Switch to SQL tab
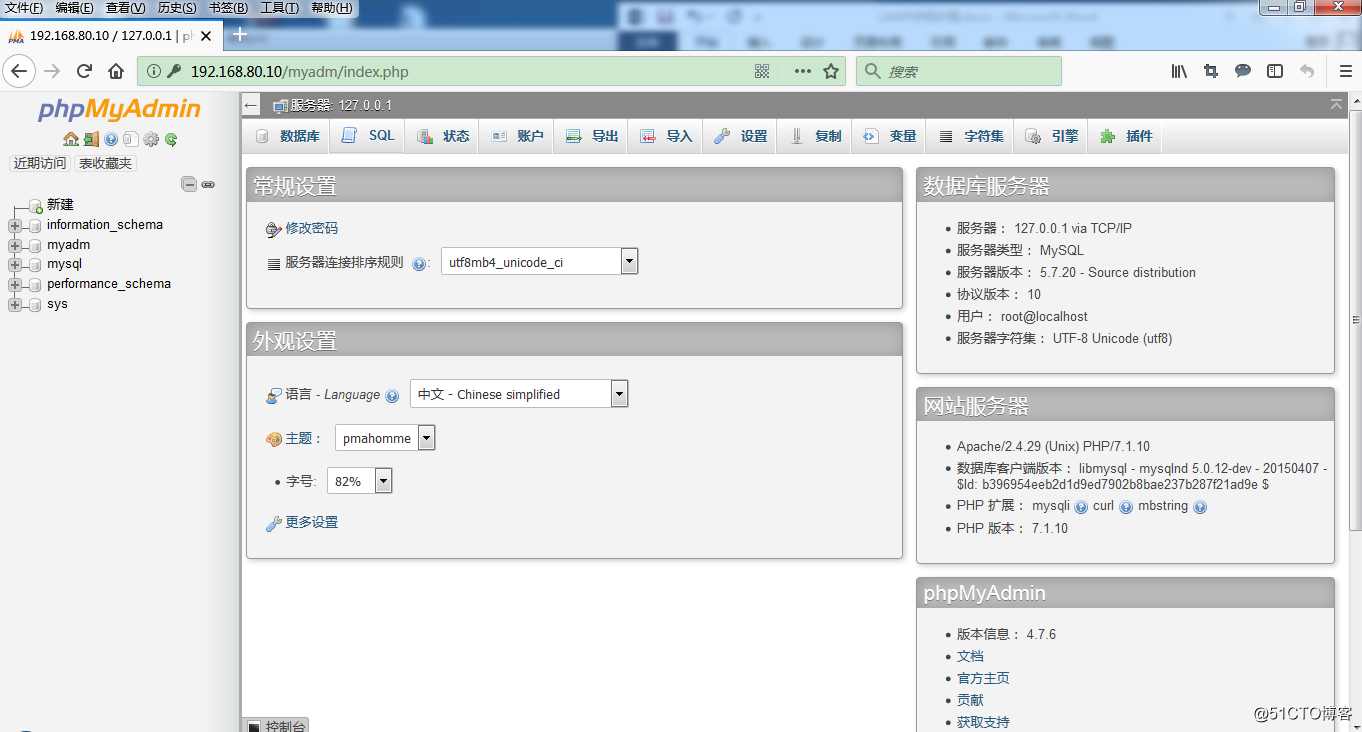The image size is (1362, 732). pyautogui.click(x=368, y=136)
